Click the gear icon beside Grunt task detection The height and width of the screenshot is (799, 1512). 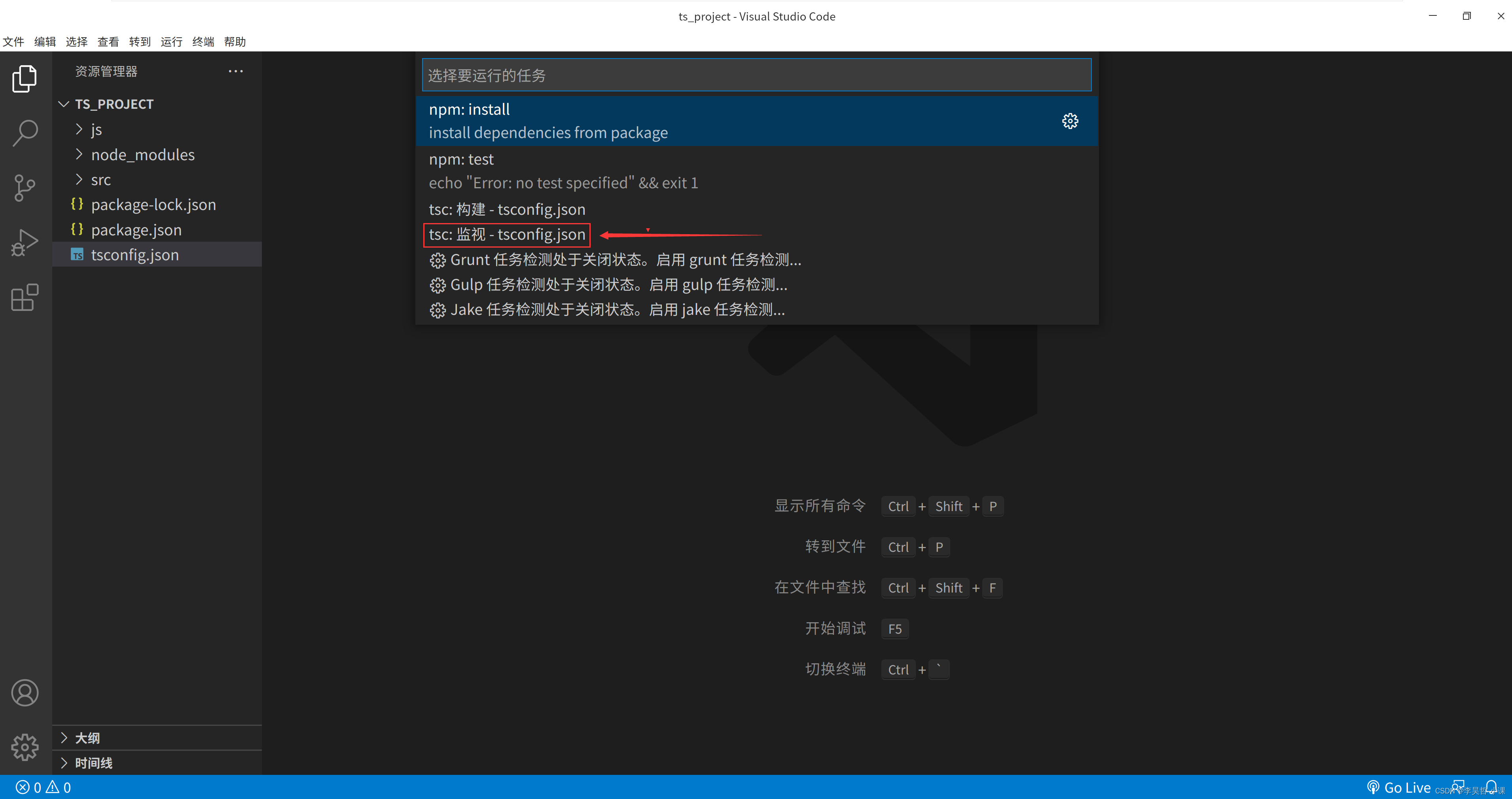(437, 260)
